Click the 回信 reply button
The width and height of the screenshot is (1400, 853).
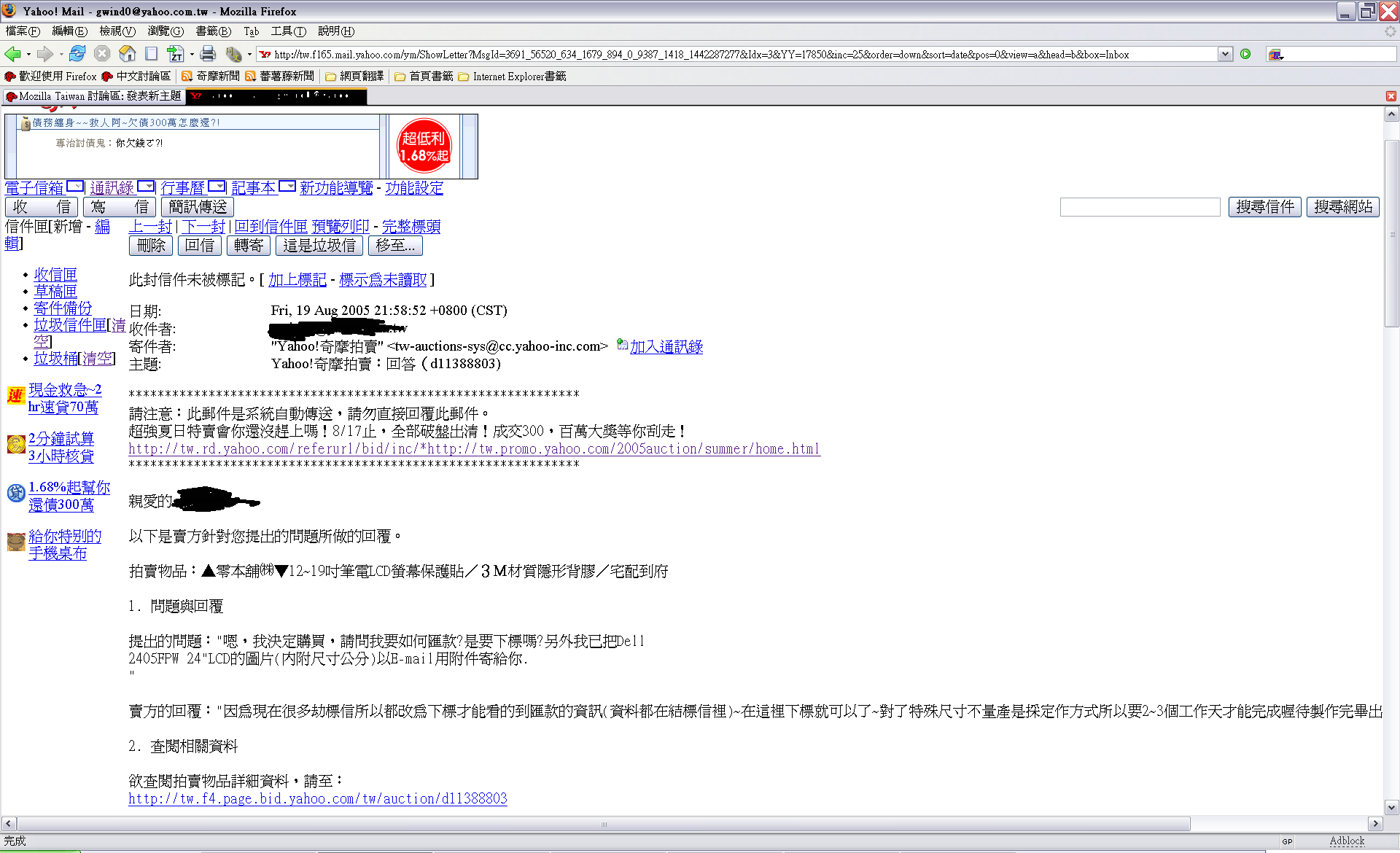[x=199, y=246]
